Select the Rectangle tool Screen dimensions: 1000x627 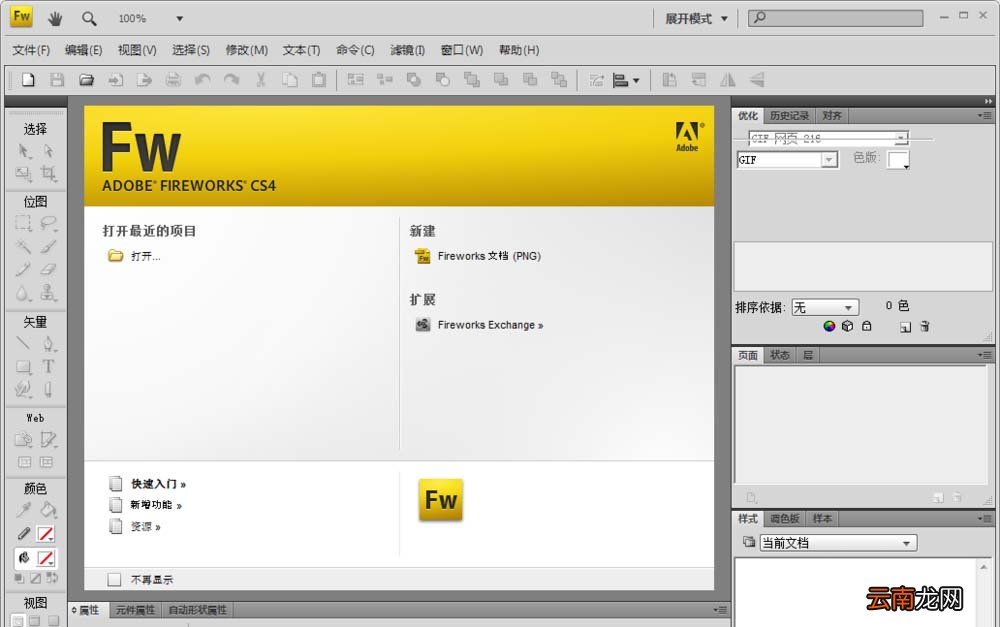point(24,367)
